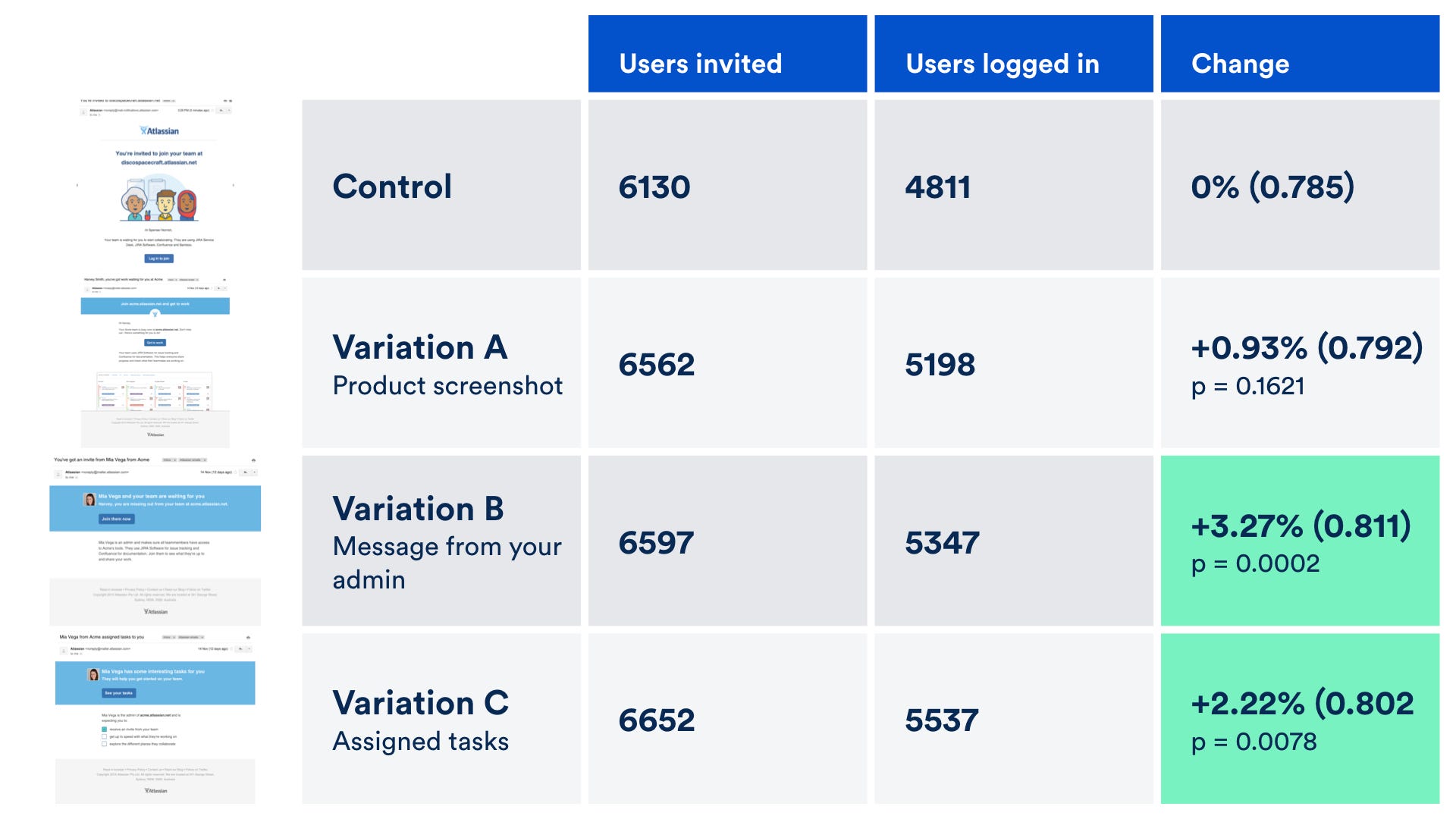The height and width of the screenshot is (819, 1456).
Task: Open the Variation A product screenshot thumbnail
Action: (x=155, y=362)
